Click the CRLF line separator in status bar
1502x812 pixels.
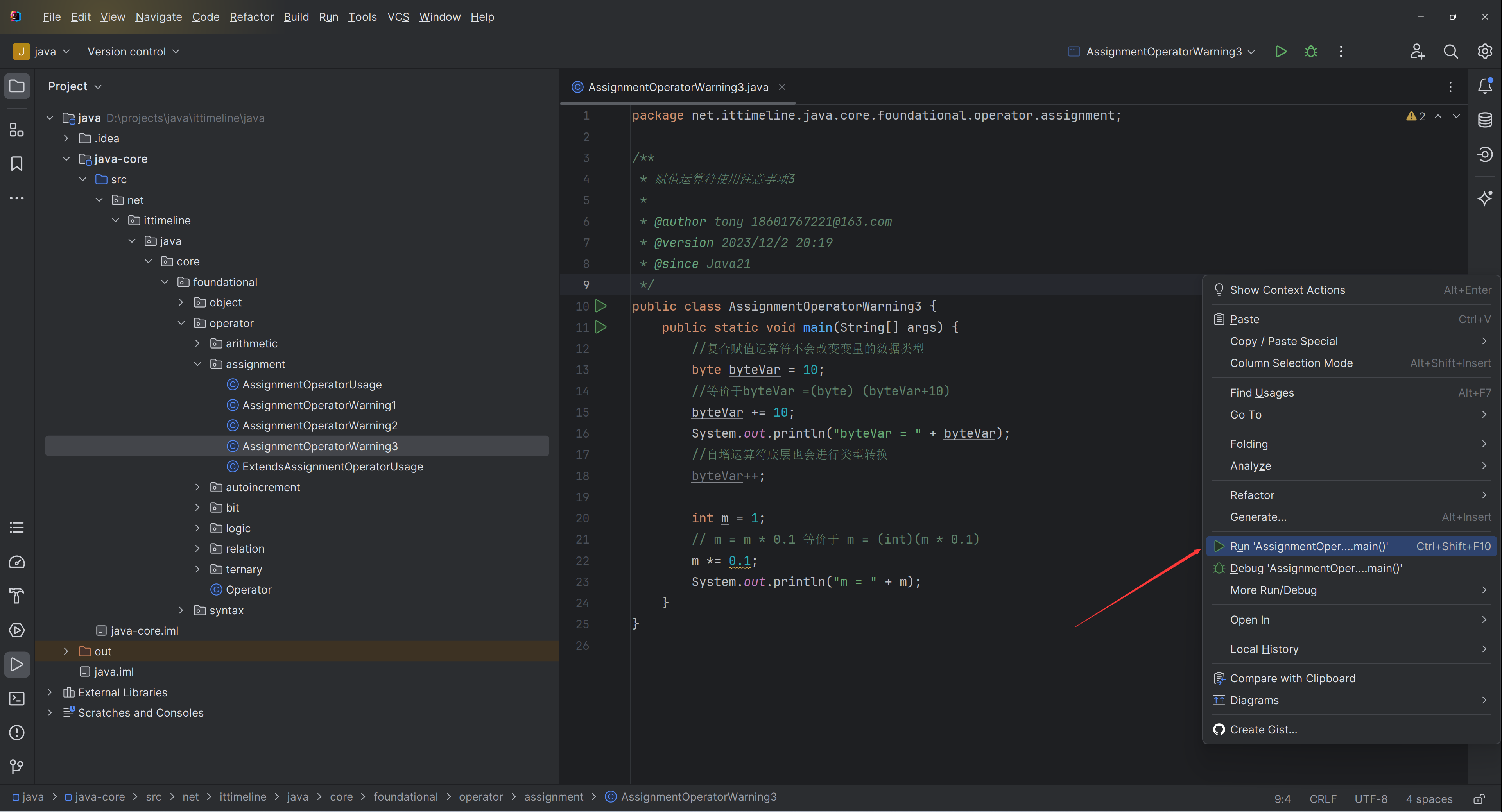tap(1323, 799)
